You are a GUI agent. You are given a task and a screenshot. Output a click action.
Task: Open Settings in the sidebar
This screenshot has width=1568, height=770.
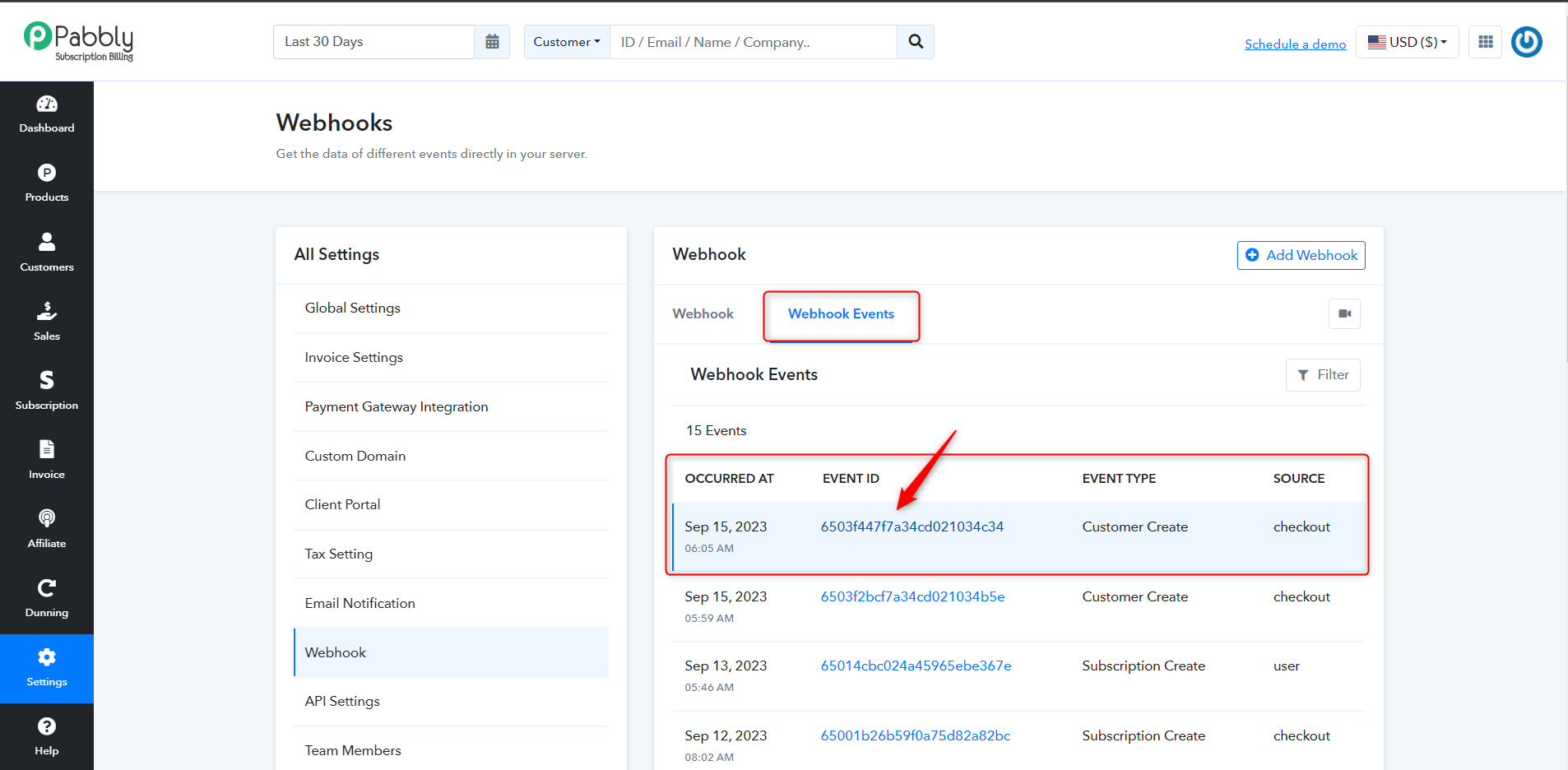[x=47, y=669]
